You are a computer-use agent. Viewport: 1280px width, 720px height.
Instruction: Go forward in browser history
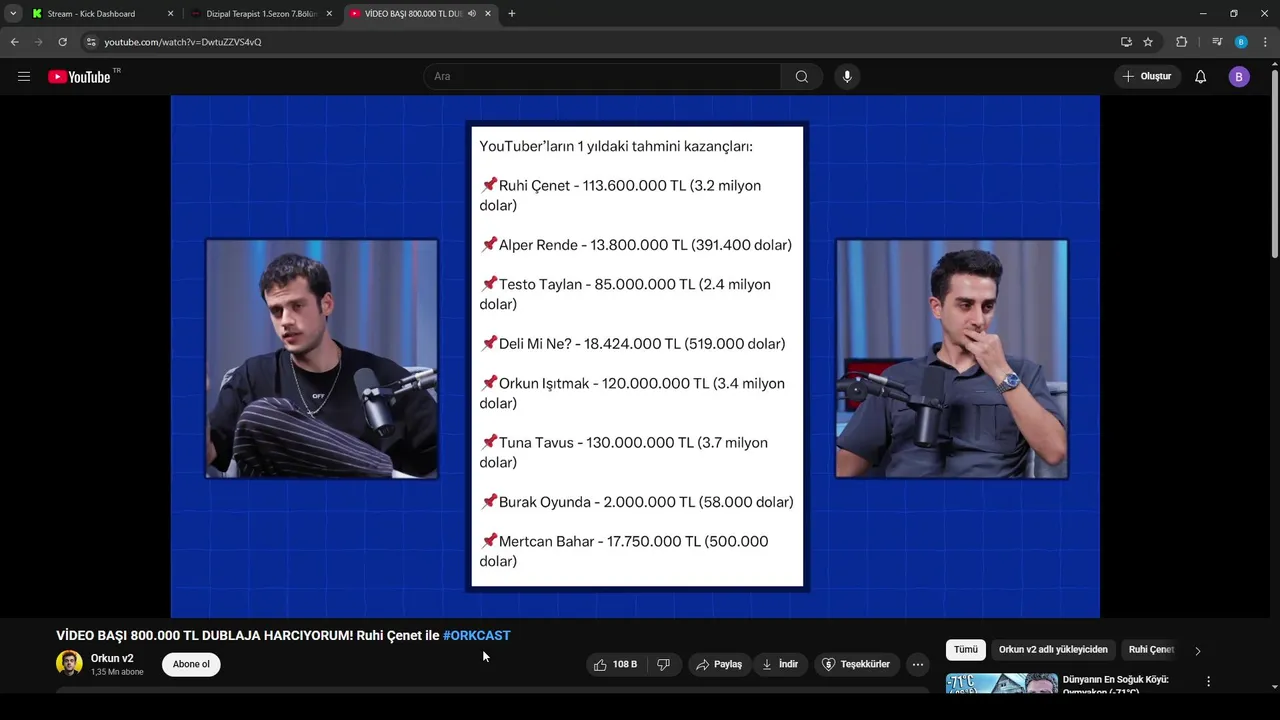coord(38,42)
